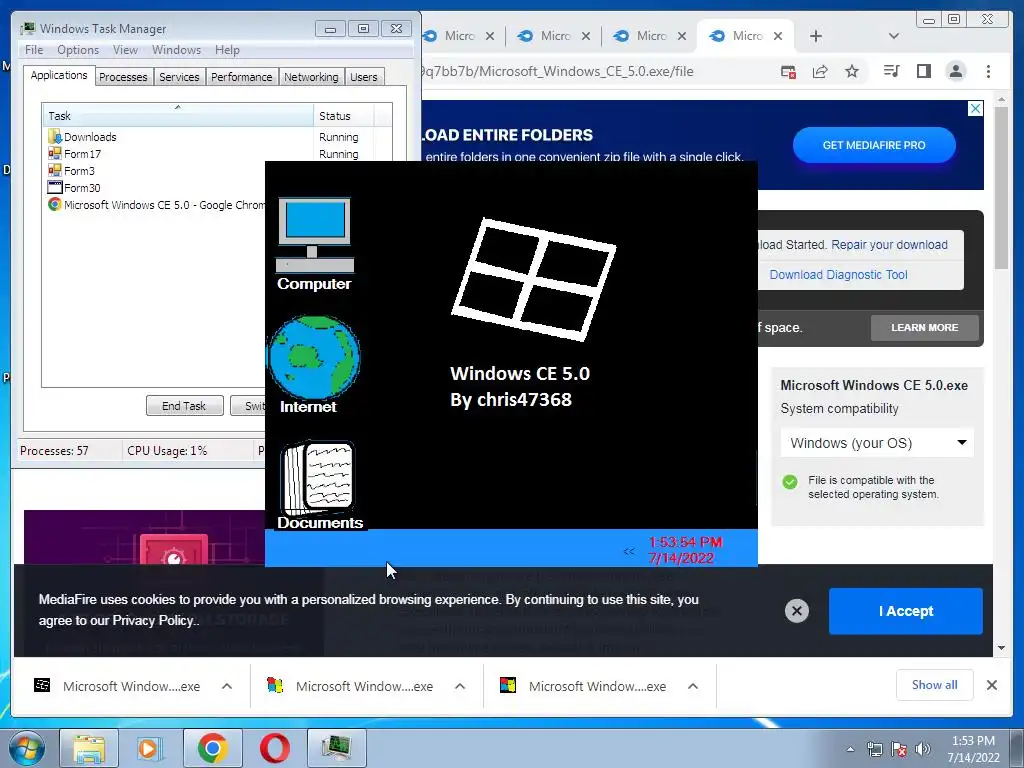1024x768 pixels.
Task: Open Task Manager from the taskbar
Action: point(336,748)
